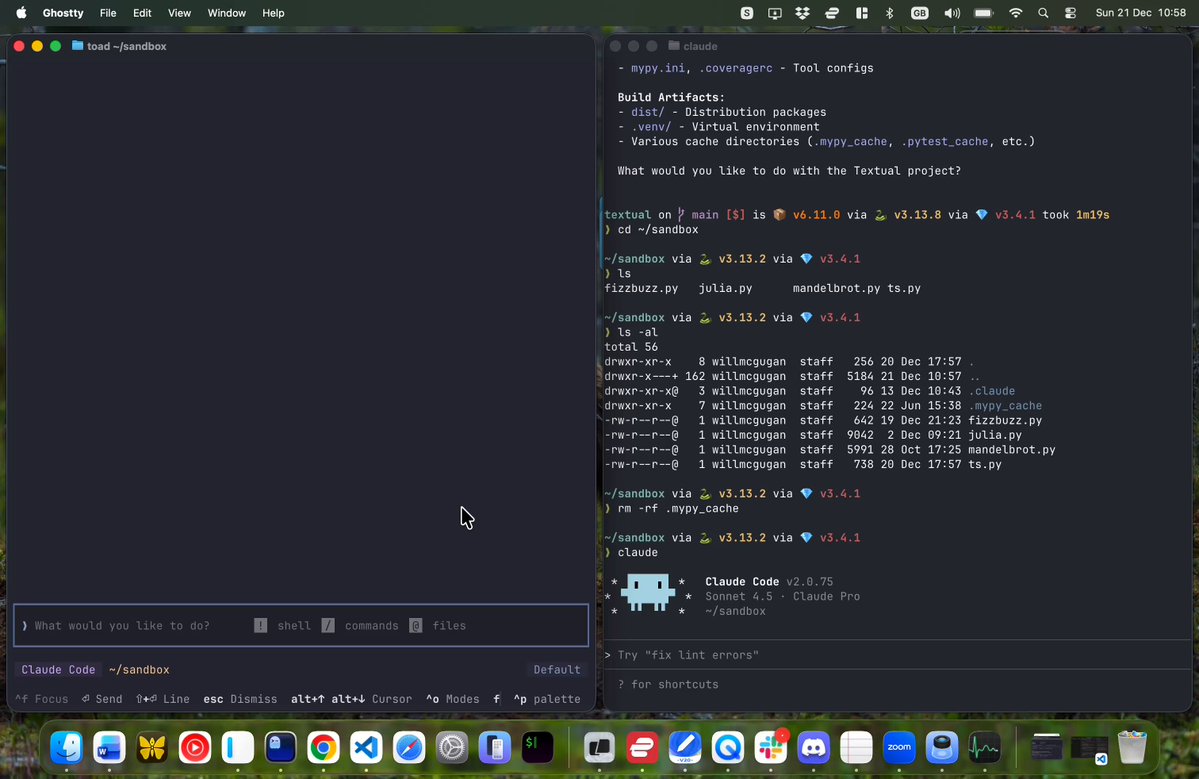This screenshot has width=1199, height=779.
Task: Click the window layout menu bar icon
Action: coord(862,13)
